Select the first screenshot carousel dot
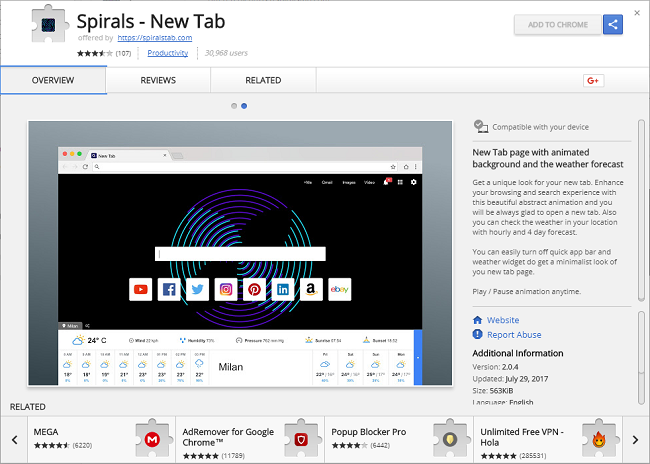 click(234, 105)
